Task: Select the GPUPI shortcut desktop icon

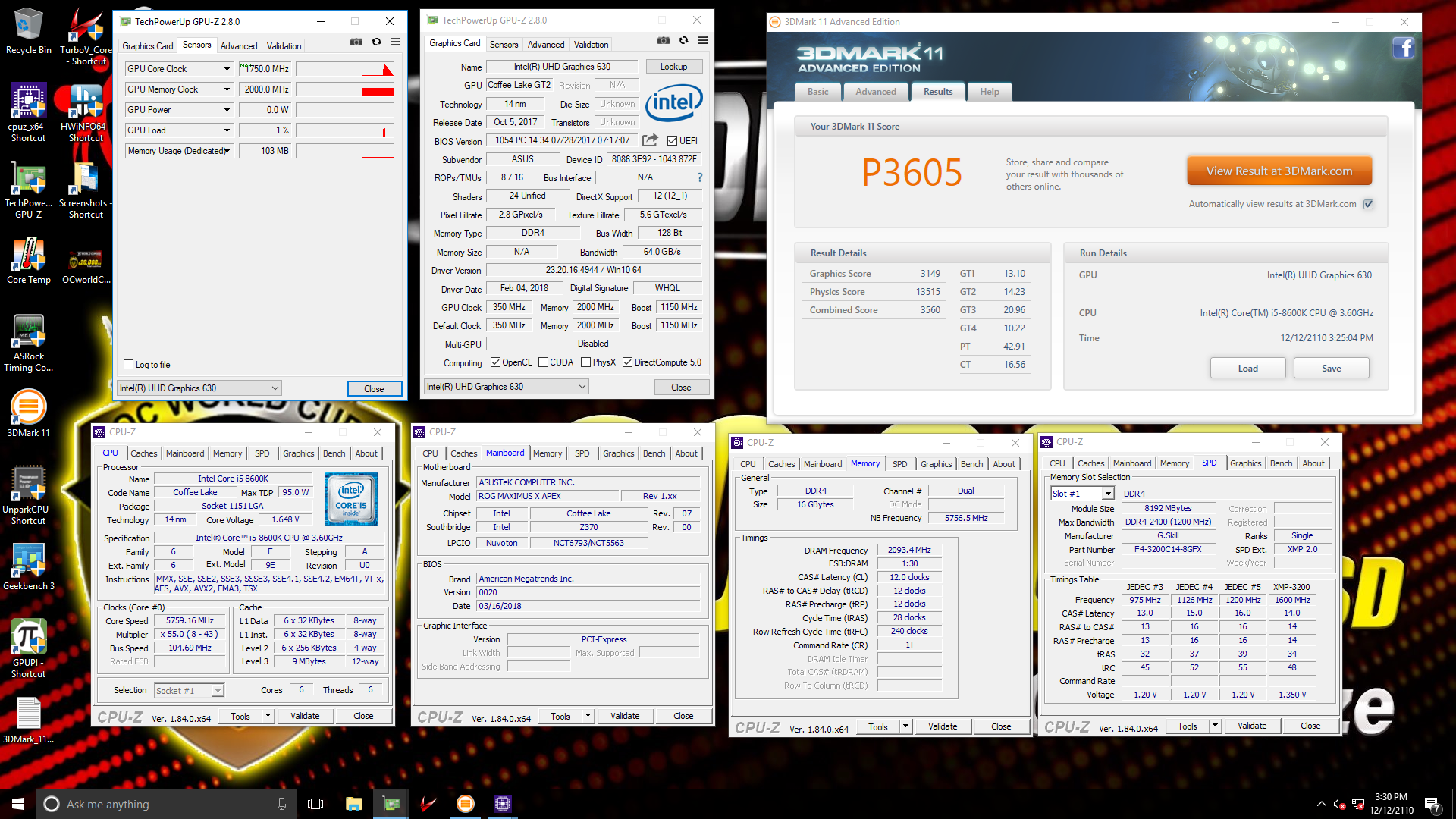Action: coord(28,648)
